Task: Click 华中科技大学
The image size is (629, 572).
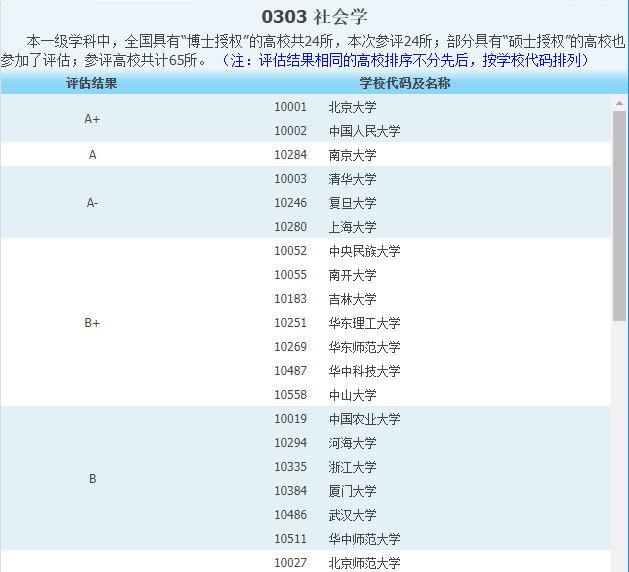Action: point(365,371)
